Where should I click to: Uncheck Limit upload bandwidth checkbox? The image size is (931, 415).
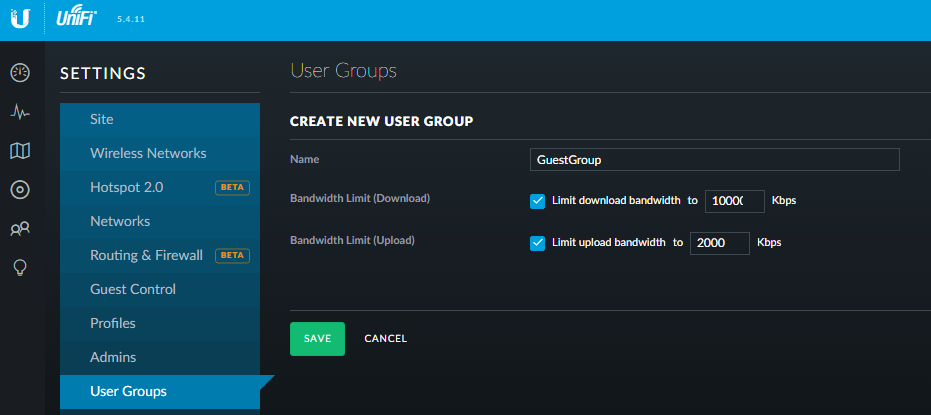538,243
